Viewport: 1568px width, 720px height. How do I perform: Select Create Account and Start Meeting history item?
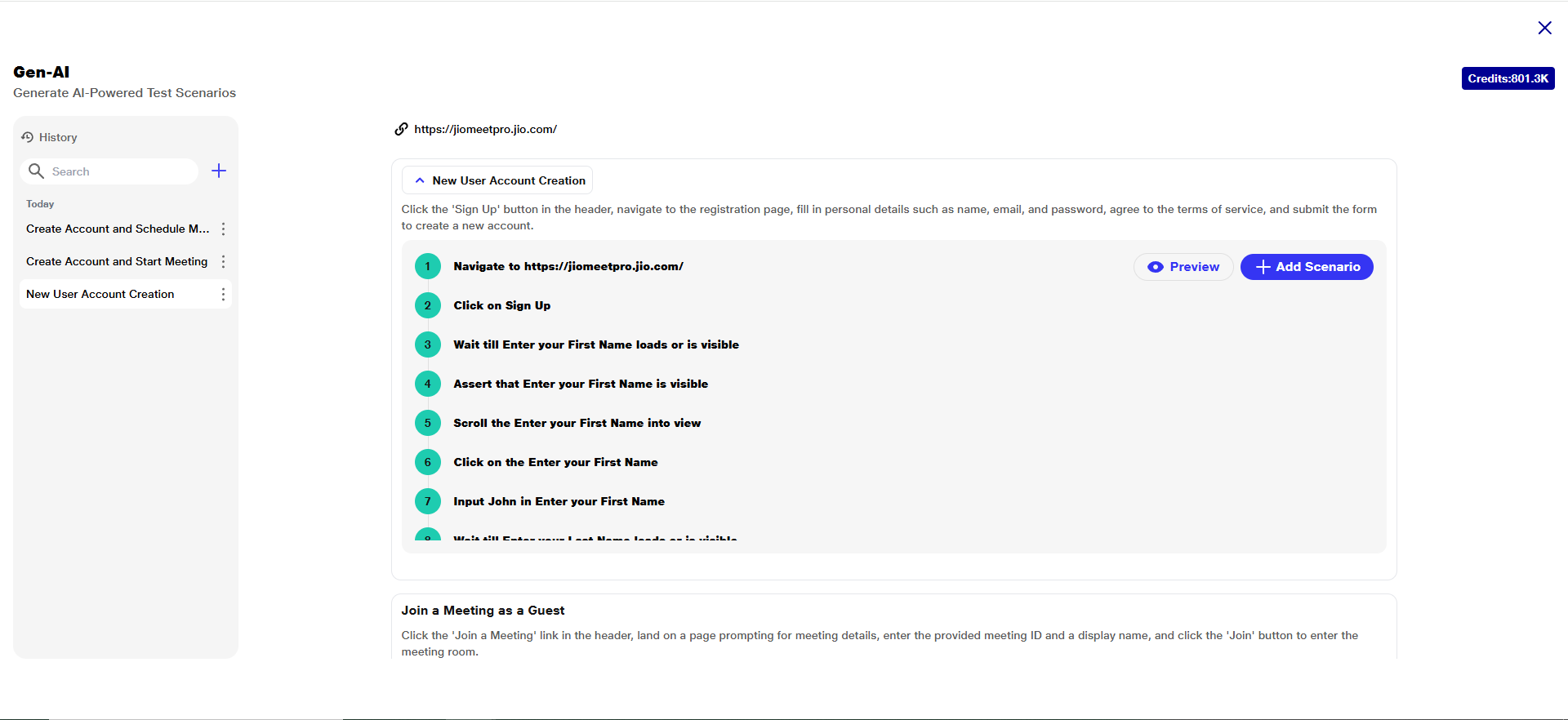(117, 262)
